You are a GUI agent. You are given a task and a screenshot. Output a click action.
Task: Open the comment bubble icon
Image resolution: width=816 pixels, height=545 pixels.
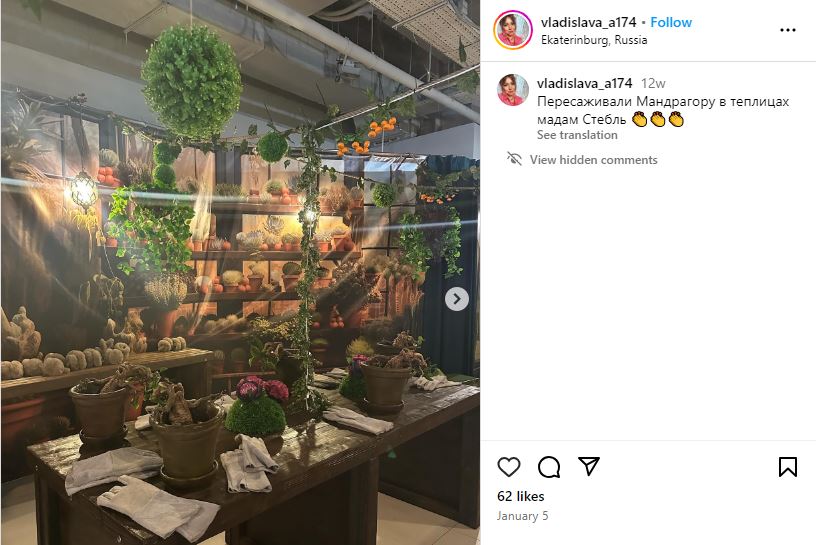pos(549,467)
